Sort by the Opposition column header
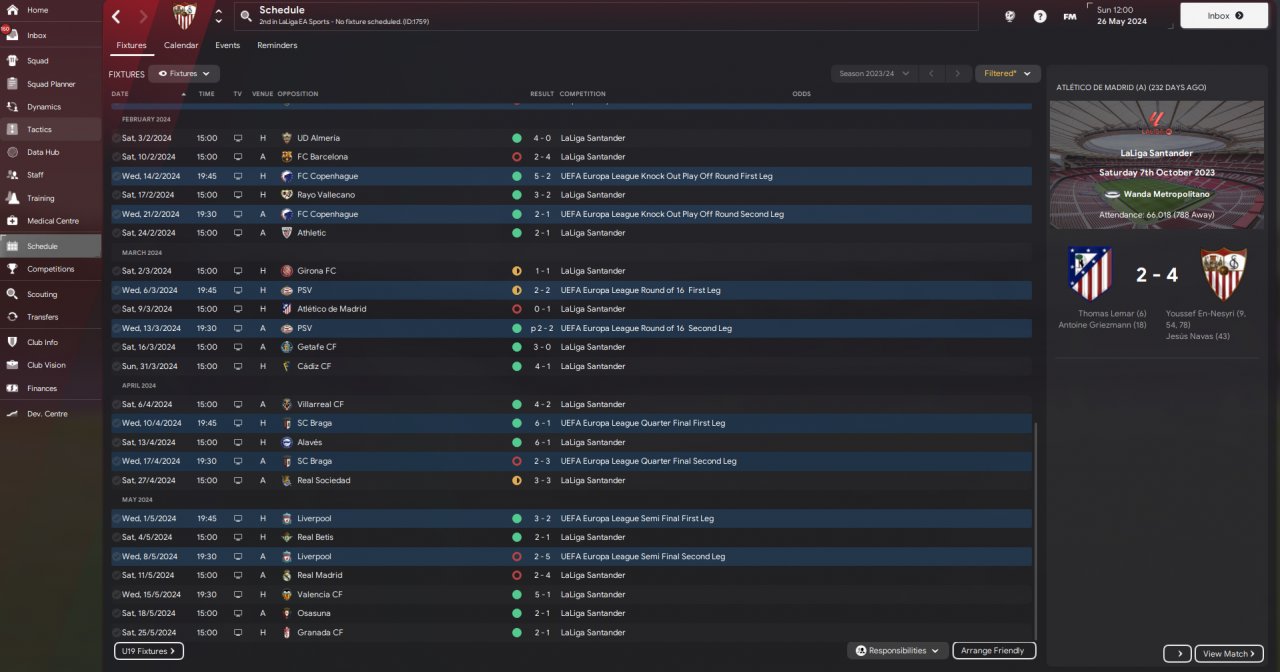 pos(298,94)
